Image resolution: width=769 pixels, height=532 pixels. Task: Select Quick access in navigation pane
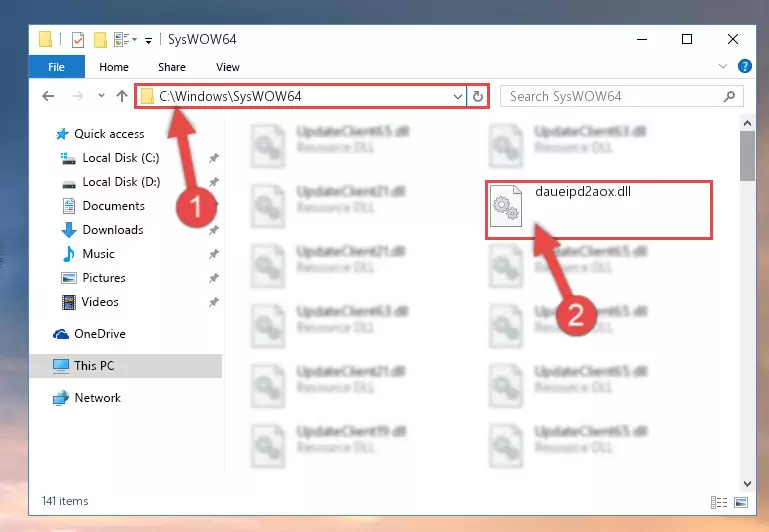109,134
